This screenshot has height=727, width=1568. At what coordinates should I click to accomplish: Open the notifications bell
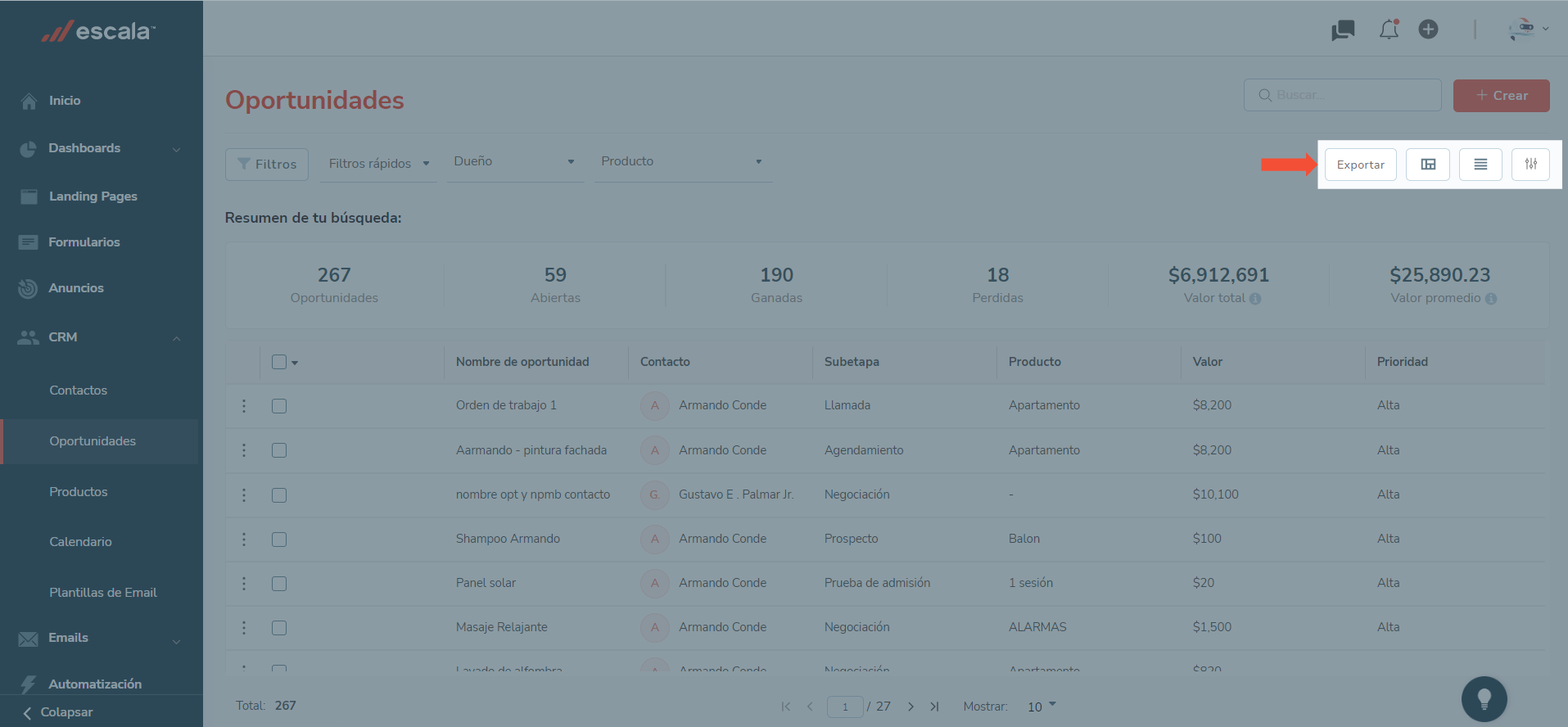[1389, 30]
